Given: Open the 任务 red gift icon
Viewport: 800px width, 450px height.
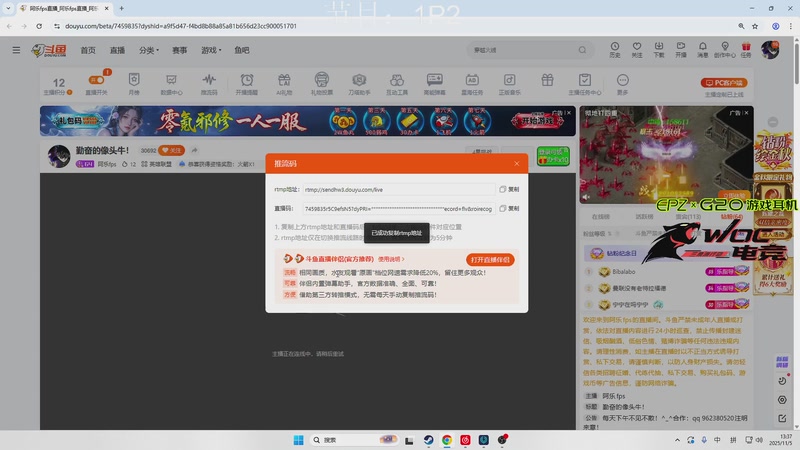Looking at the screenshot, I should coord(746,49).
